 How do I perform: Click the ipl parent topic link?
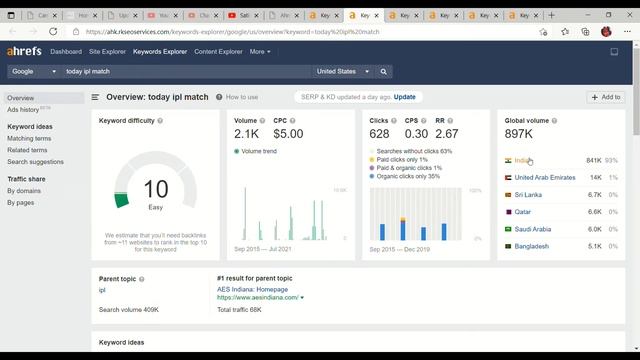(x=102, y=290)
